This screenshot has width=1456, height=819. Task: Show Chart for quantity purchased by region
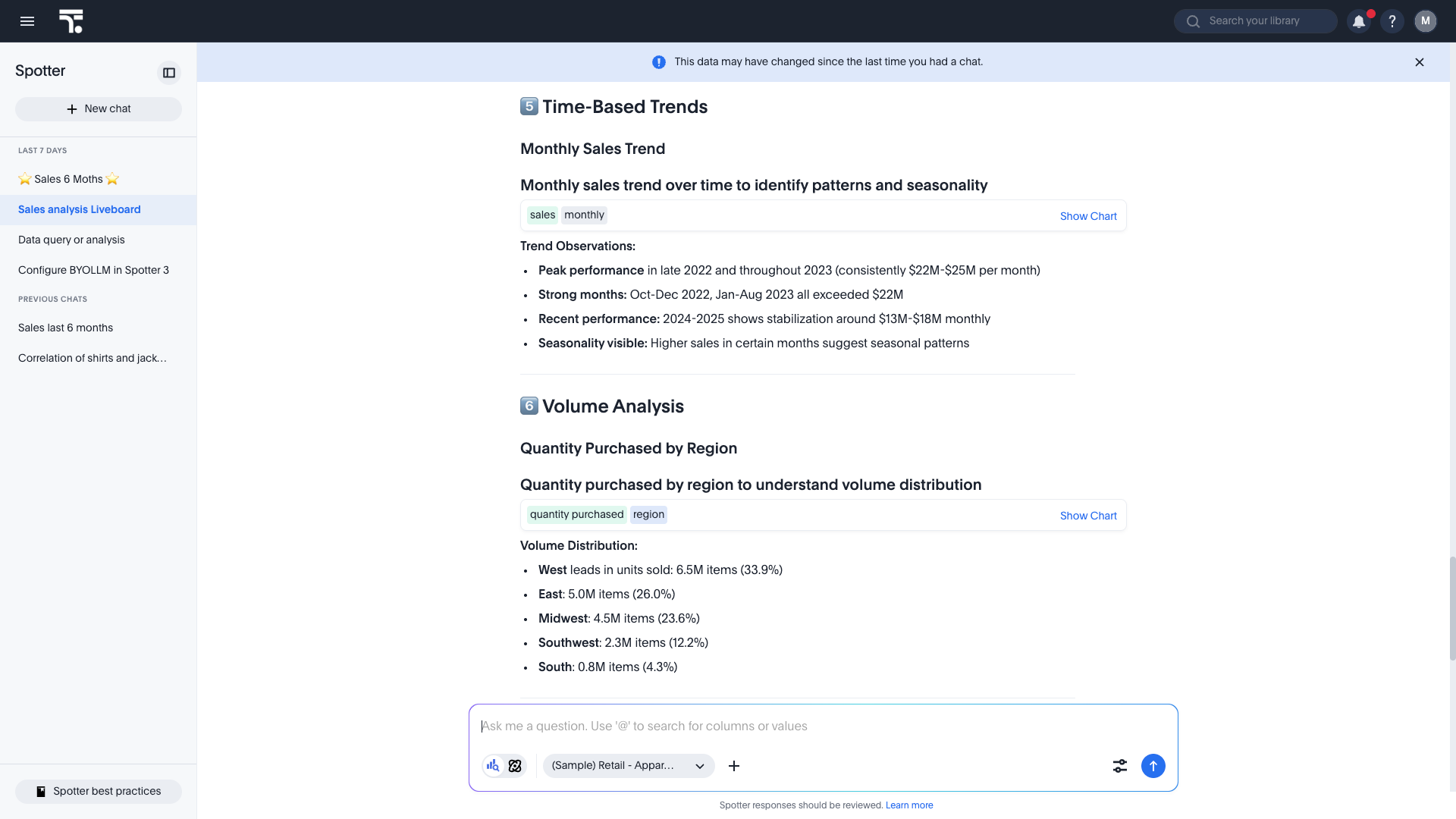(1088, 516)
